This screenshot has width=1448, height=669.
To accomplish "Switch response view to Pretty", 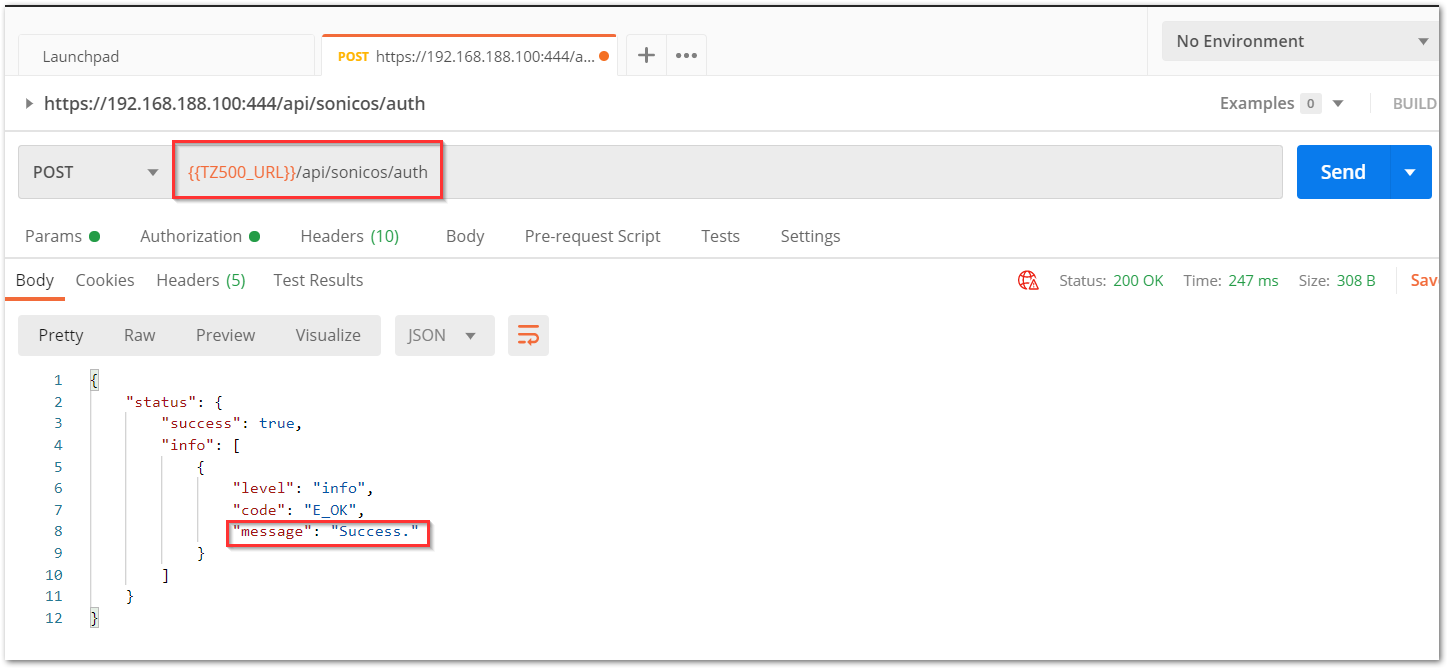I will [61, 335].
